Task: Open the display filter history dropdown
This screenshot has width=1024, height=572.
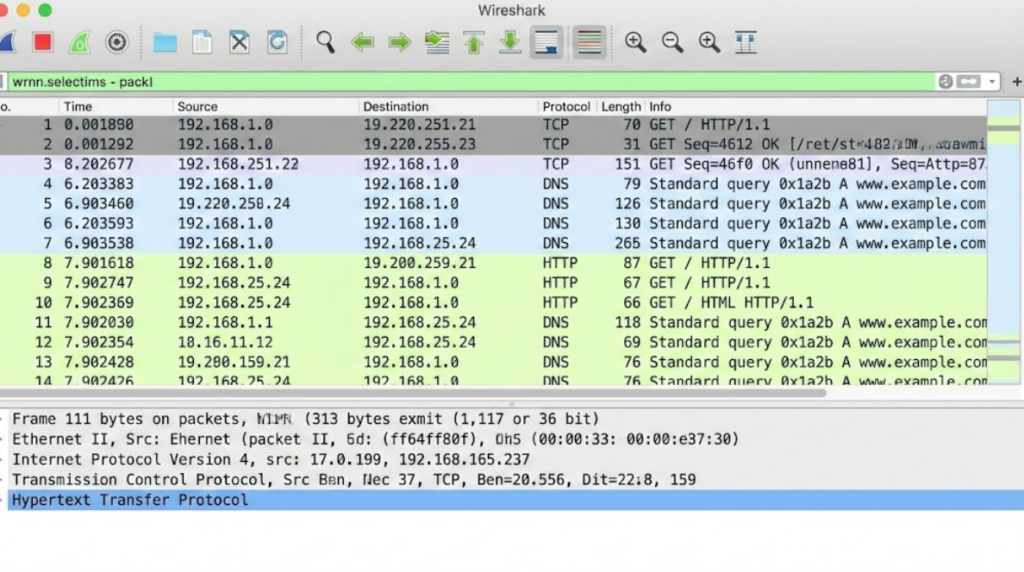Action: click(x=992, y=82)
